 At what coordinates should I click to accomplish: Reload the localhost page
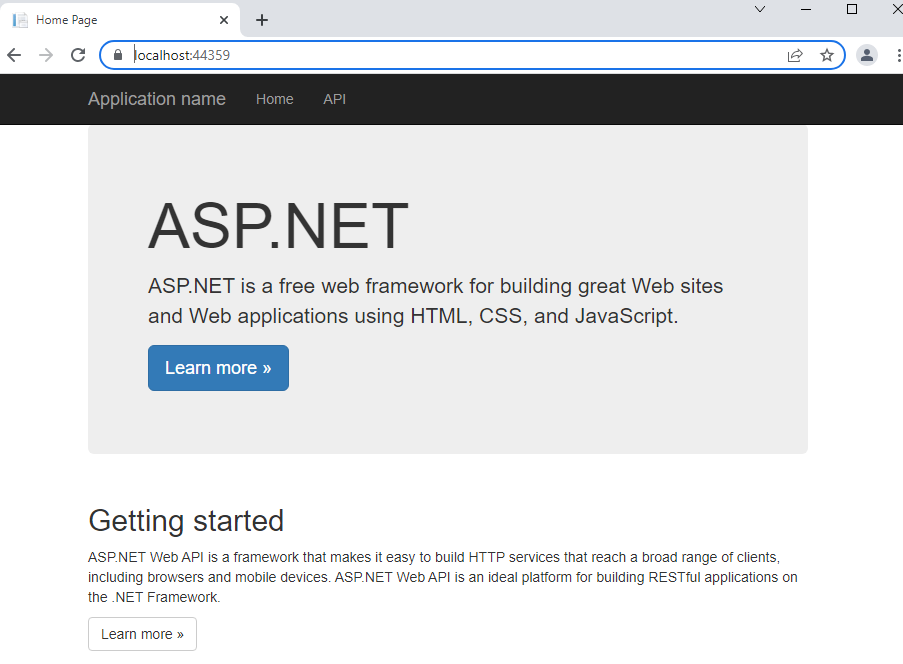tap(78, 55)
